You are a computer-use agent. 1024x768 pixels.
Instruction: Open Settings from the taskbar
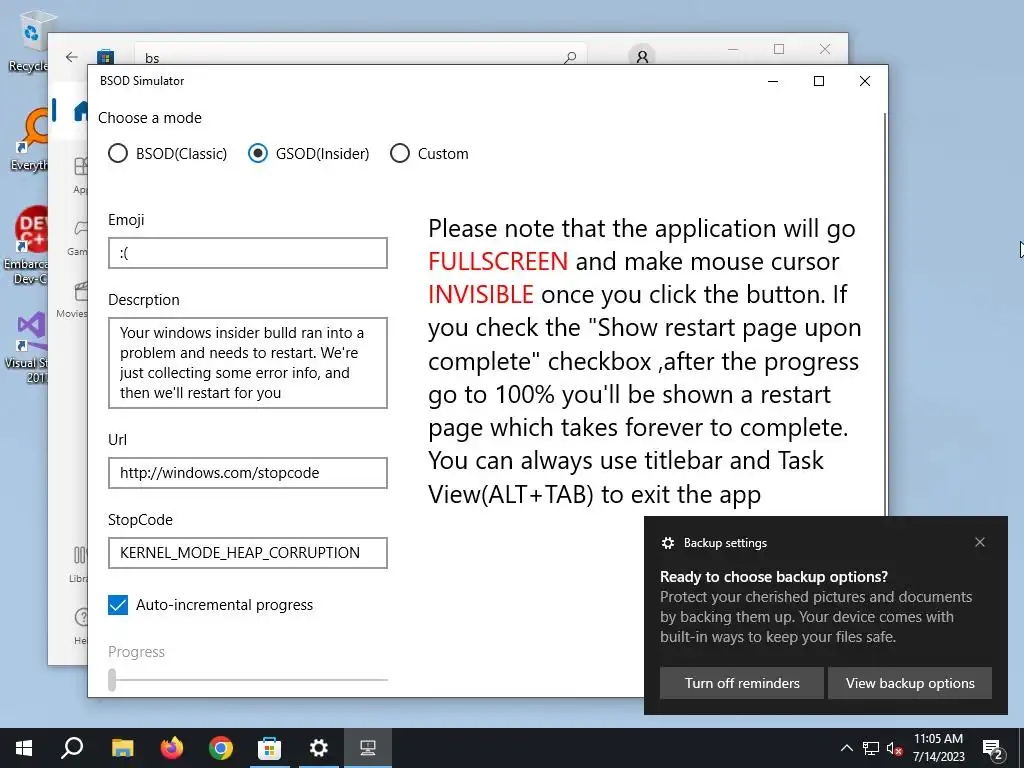coord(319,748)
